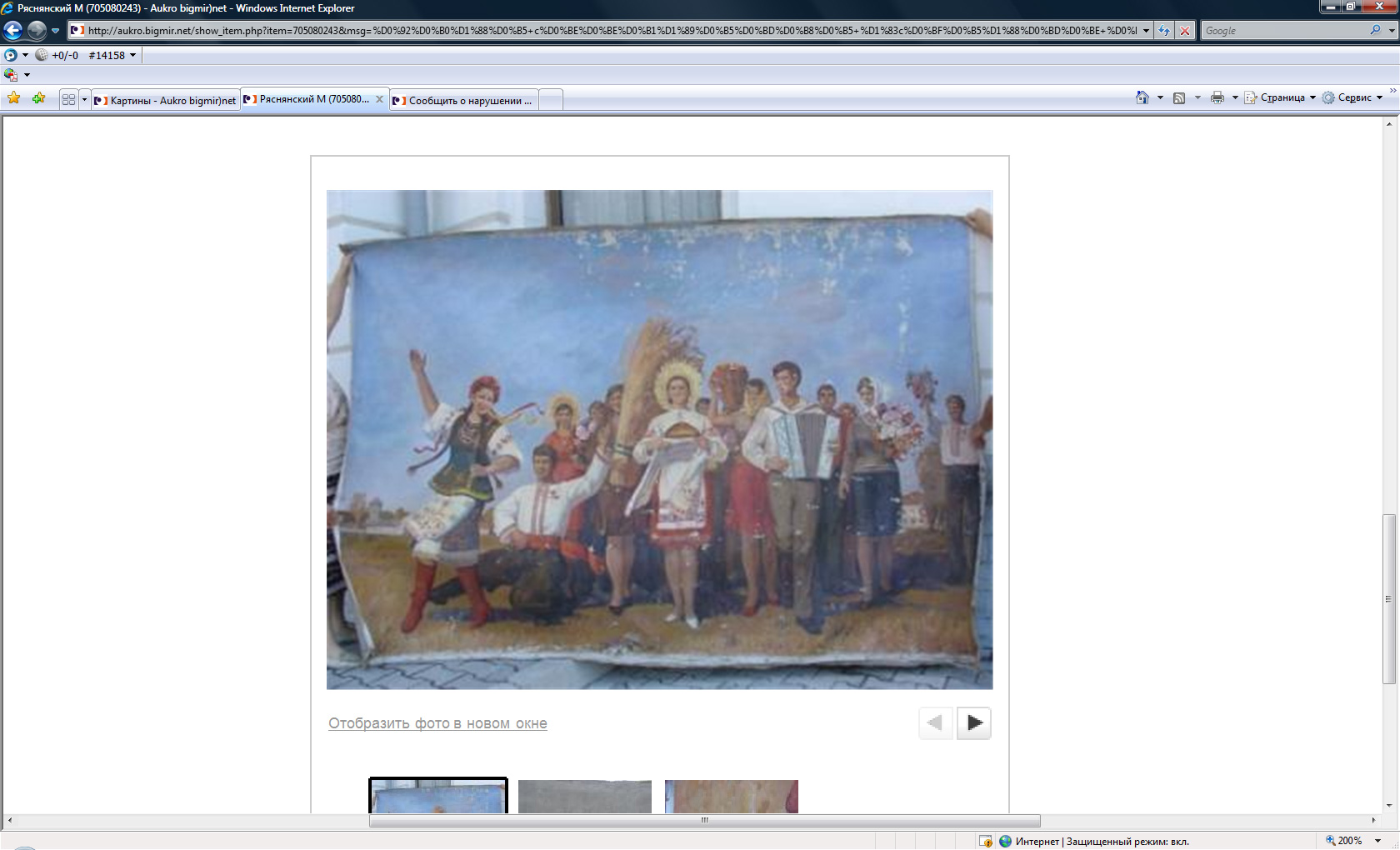This screenshot has height=850, width=1400.
Task: Open the Сервис menu
Action: (x=1353, y=98)
